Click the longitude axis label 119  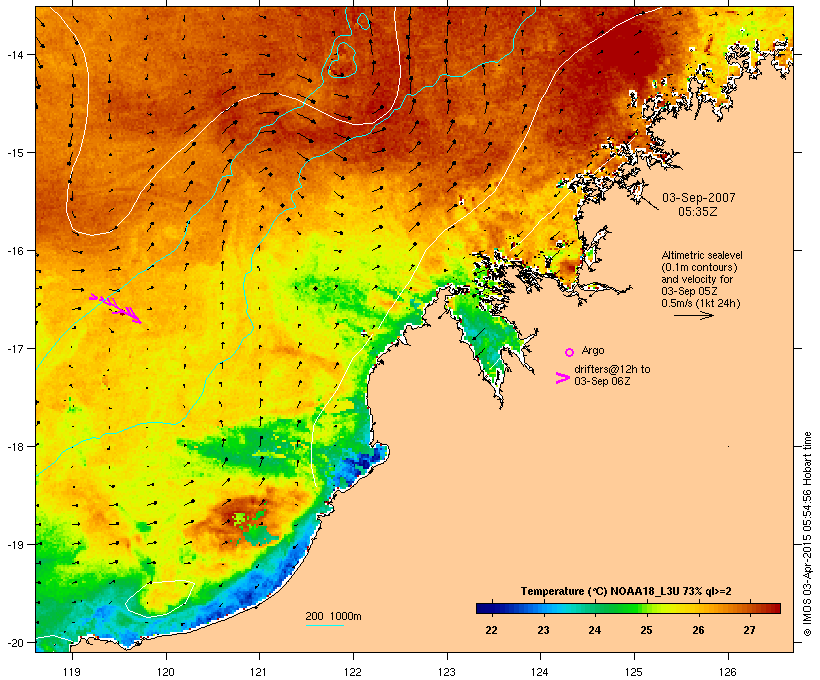72,672
